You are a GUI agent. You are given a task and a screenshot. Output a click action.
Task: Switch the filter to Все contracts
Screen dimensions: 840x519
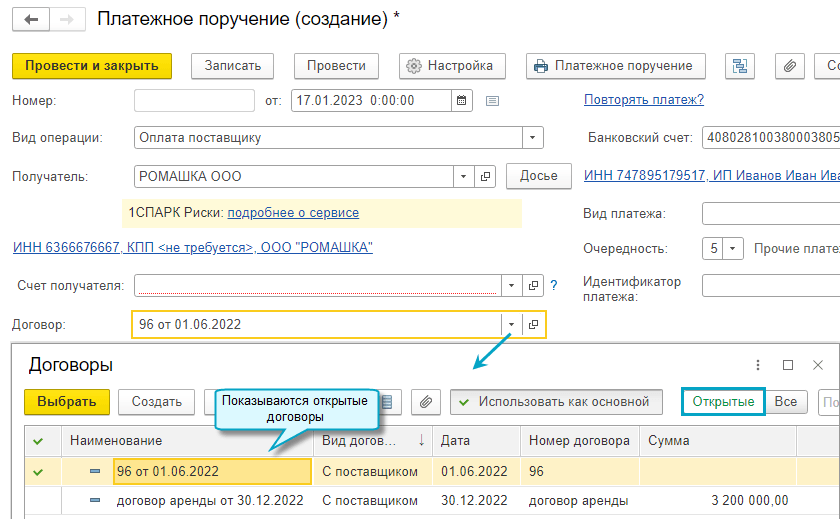[x=786, y=402]
